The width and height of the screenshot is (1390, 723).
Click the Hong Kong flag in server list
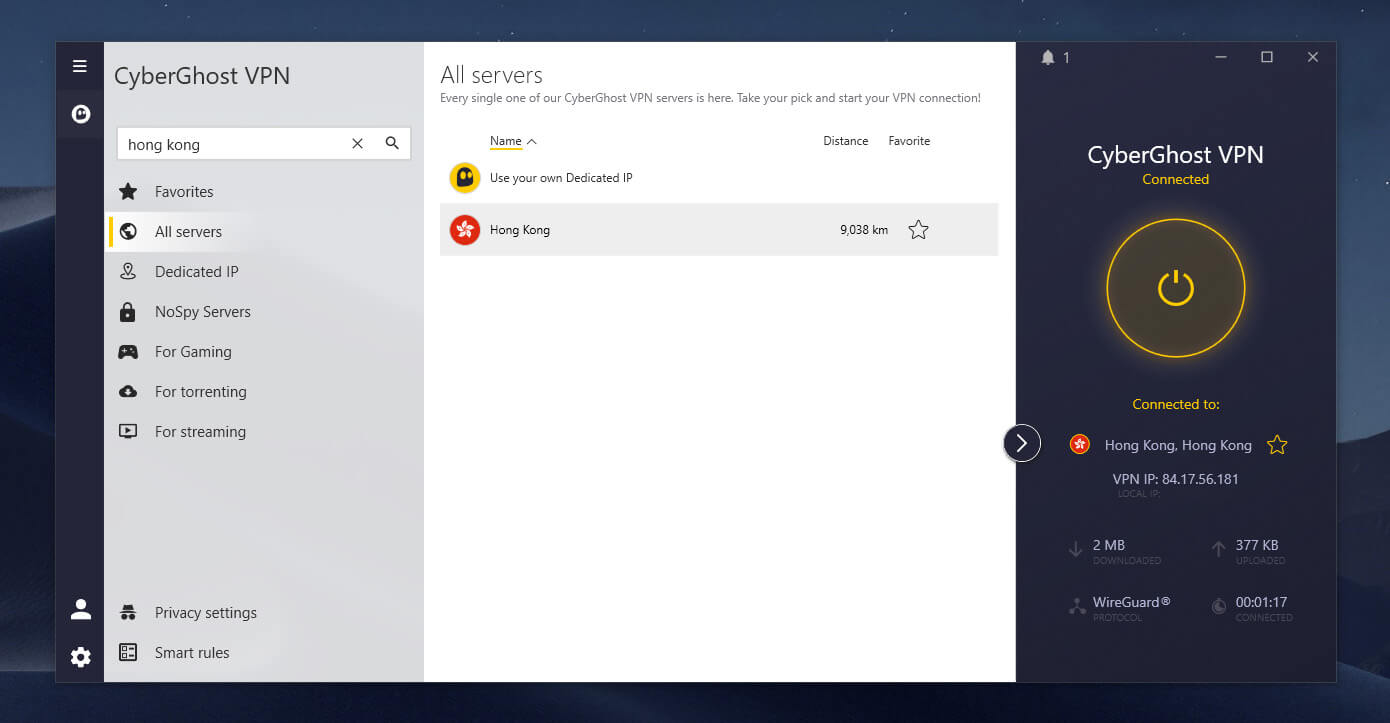tap(465, 230)
